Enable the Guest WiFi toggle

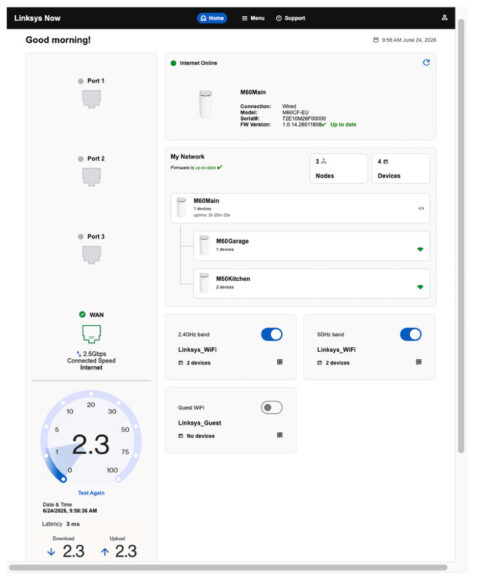tap(272, 408)
